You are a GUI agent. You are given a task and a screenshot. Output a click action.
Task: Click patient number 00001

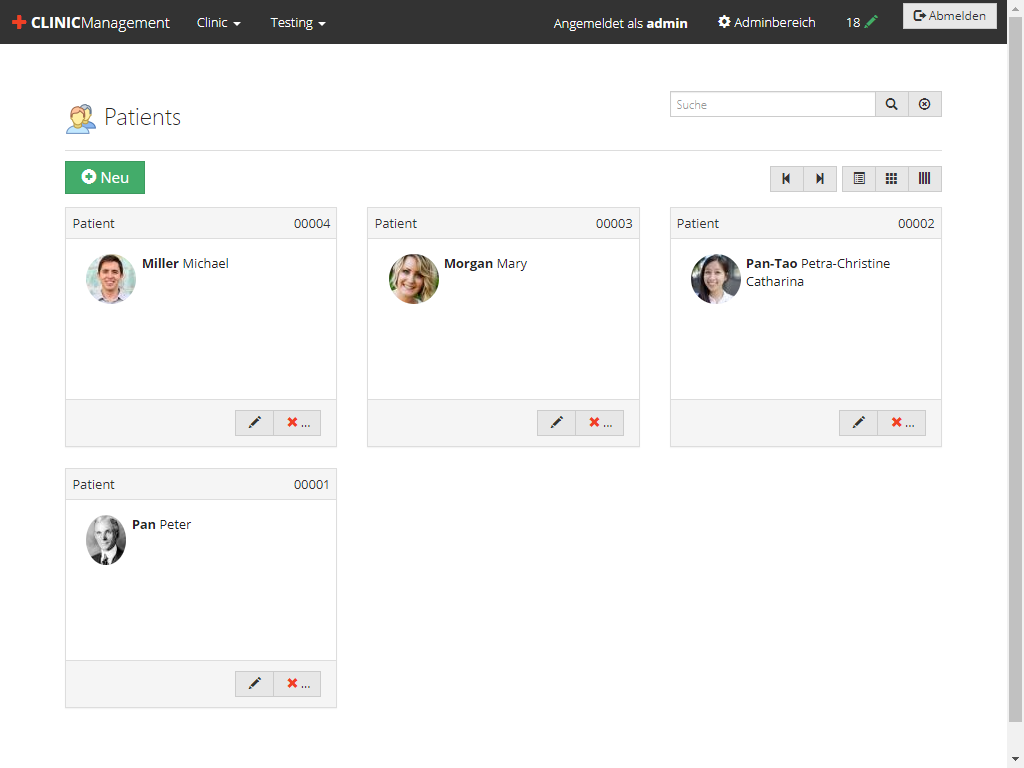(312, 485)
